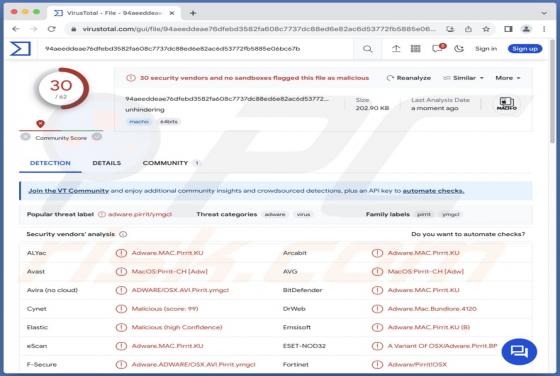Click Do you want to automate checks?
560x376 pixels.
(x=468, y=234)
